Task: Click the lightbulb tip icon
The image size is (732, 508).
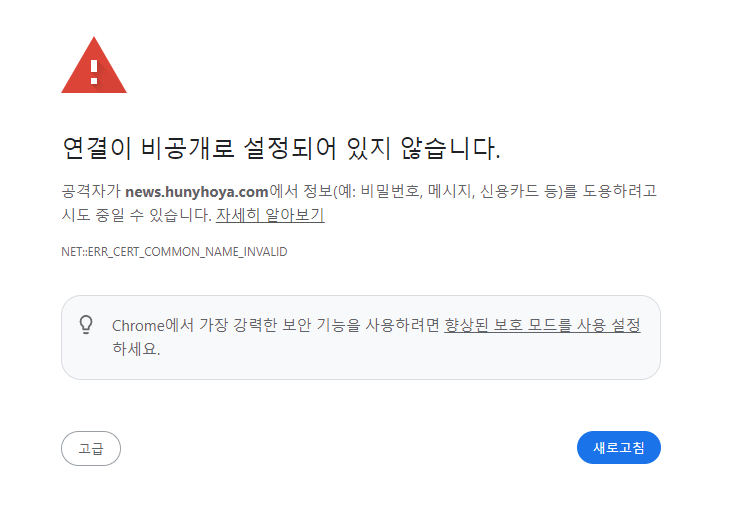Action: pyautogui.click(x=86, y=325)
